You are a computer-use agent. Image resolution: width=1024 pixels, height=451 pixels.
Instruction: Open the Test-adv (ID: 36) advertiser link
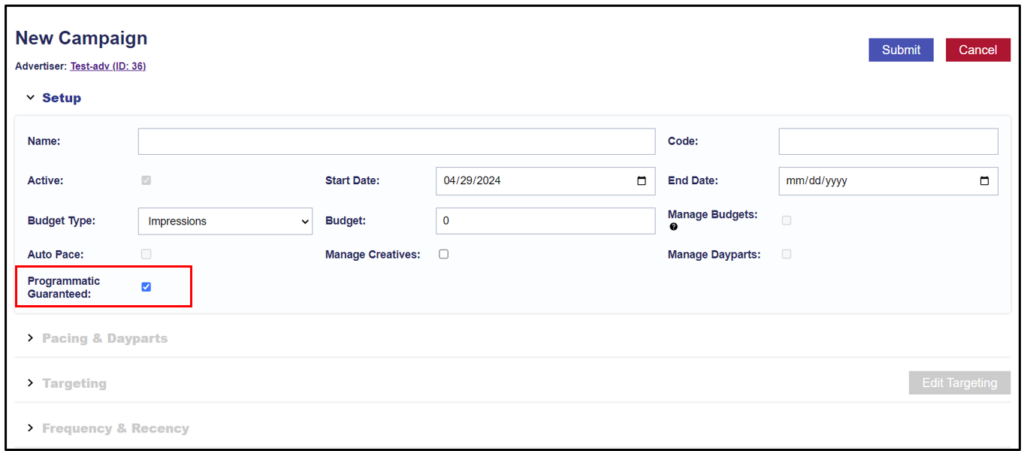(108, 67)
